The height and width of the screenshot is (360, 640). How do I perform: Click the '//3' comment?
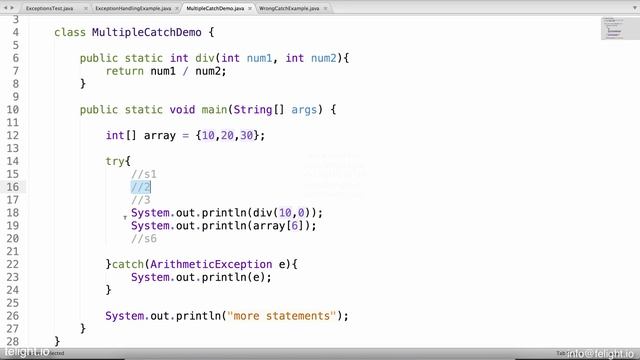tap(141, 200)
